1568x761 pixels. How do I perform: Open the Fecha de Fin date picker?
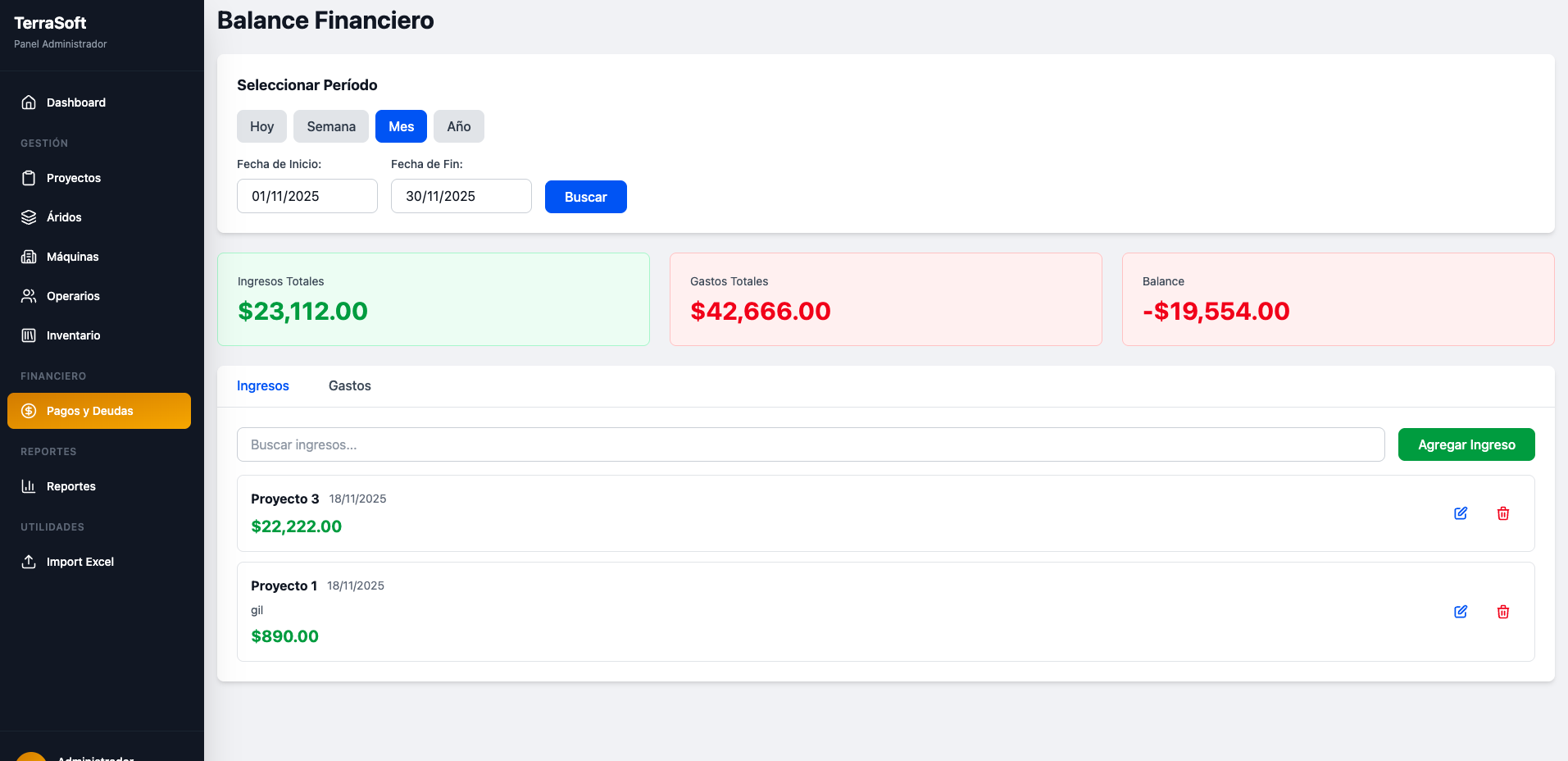[x=461, y=195]
